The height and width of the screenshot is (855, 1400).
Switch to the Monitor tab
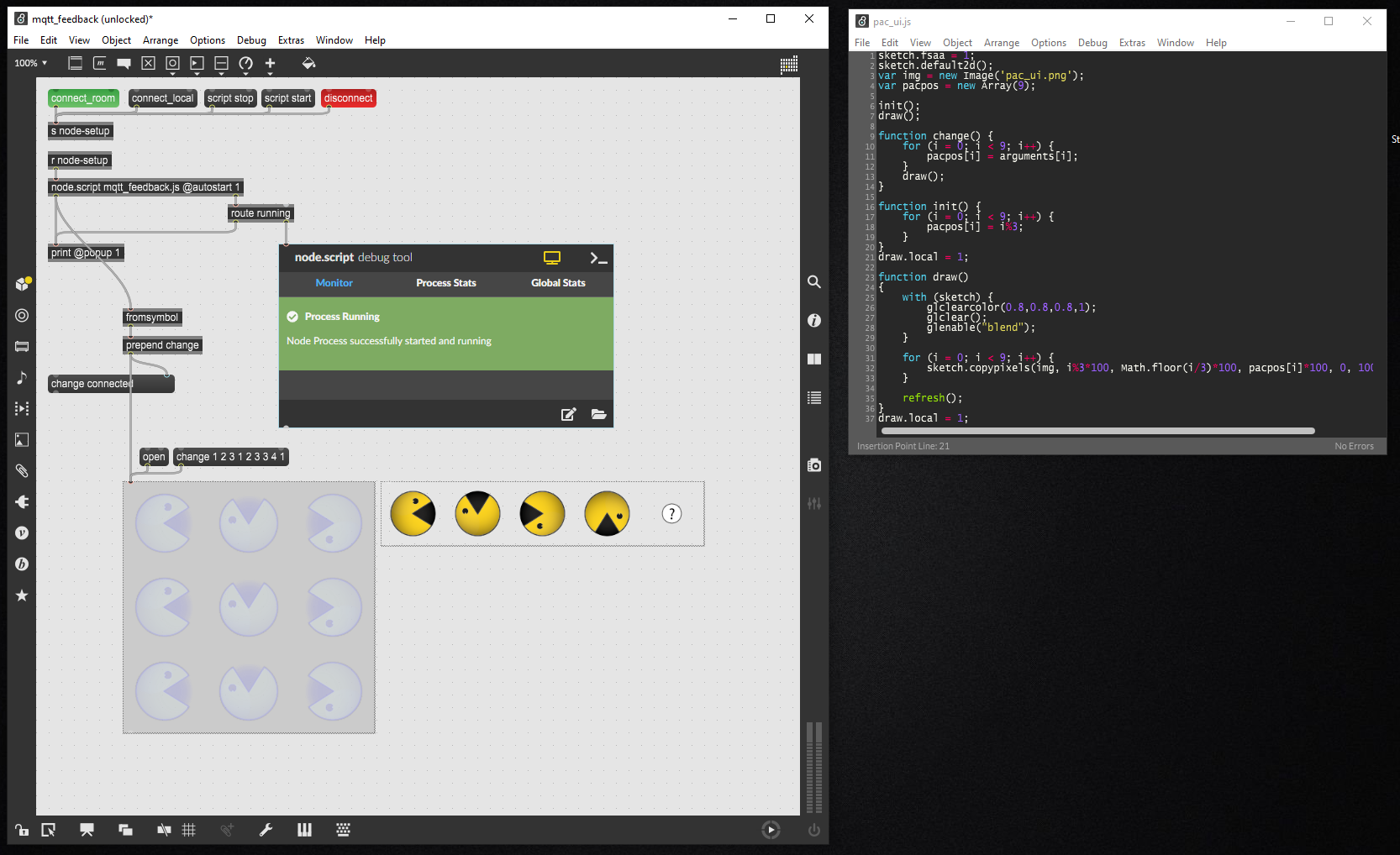coord(334,283)
